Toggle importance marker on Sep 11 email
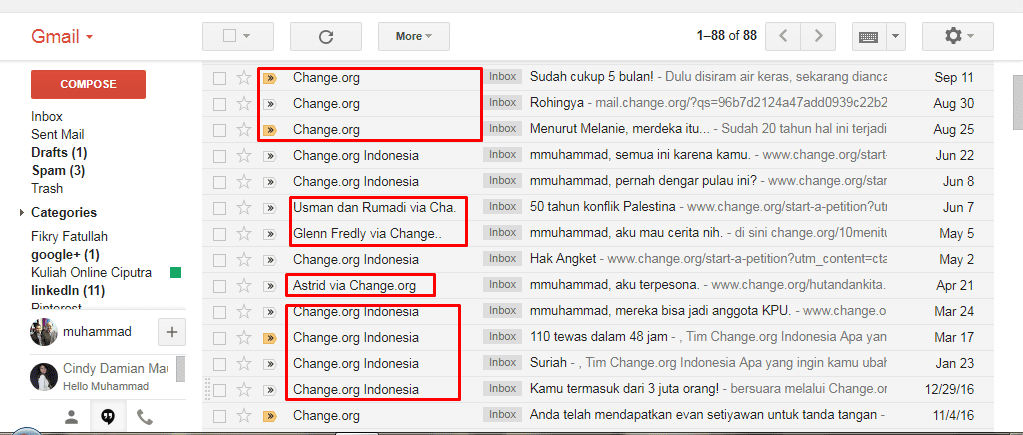This screenshot has height=435, width=1023. click(x=269, y=78)
